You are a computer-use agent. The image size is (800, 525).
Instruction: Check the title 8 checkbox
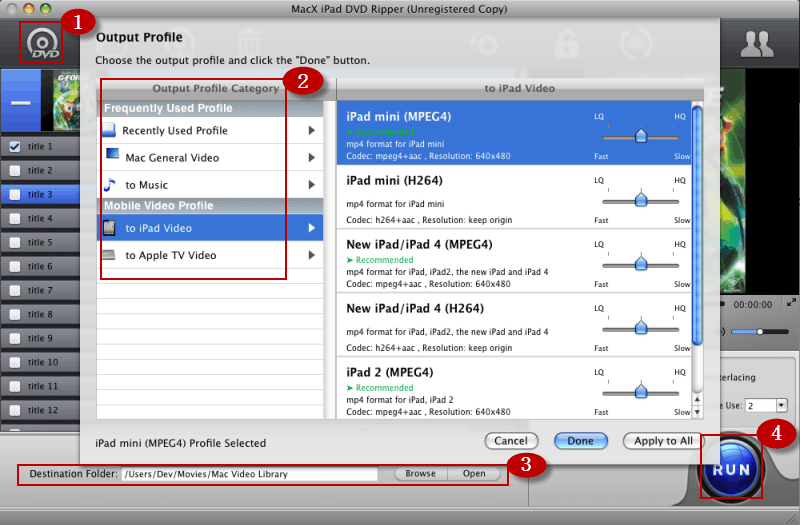15,314
